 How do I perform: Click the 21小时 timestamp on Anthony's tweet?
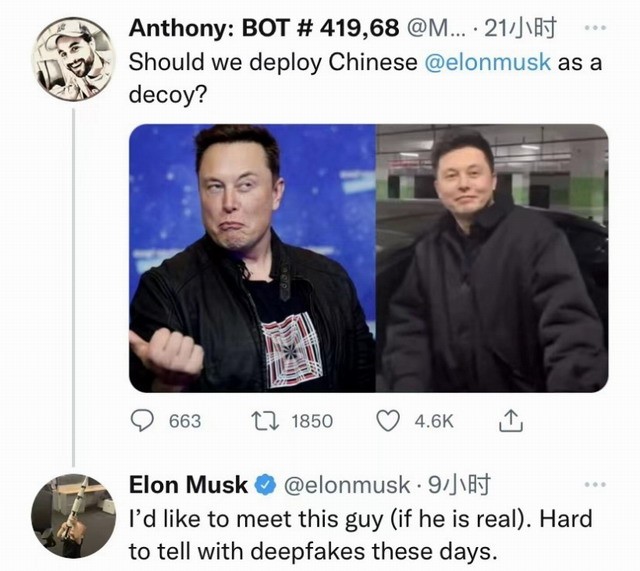(520, 28)
